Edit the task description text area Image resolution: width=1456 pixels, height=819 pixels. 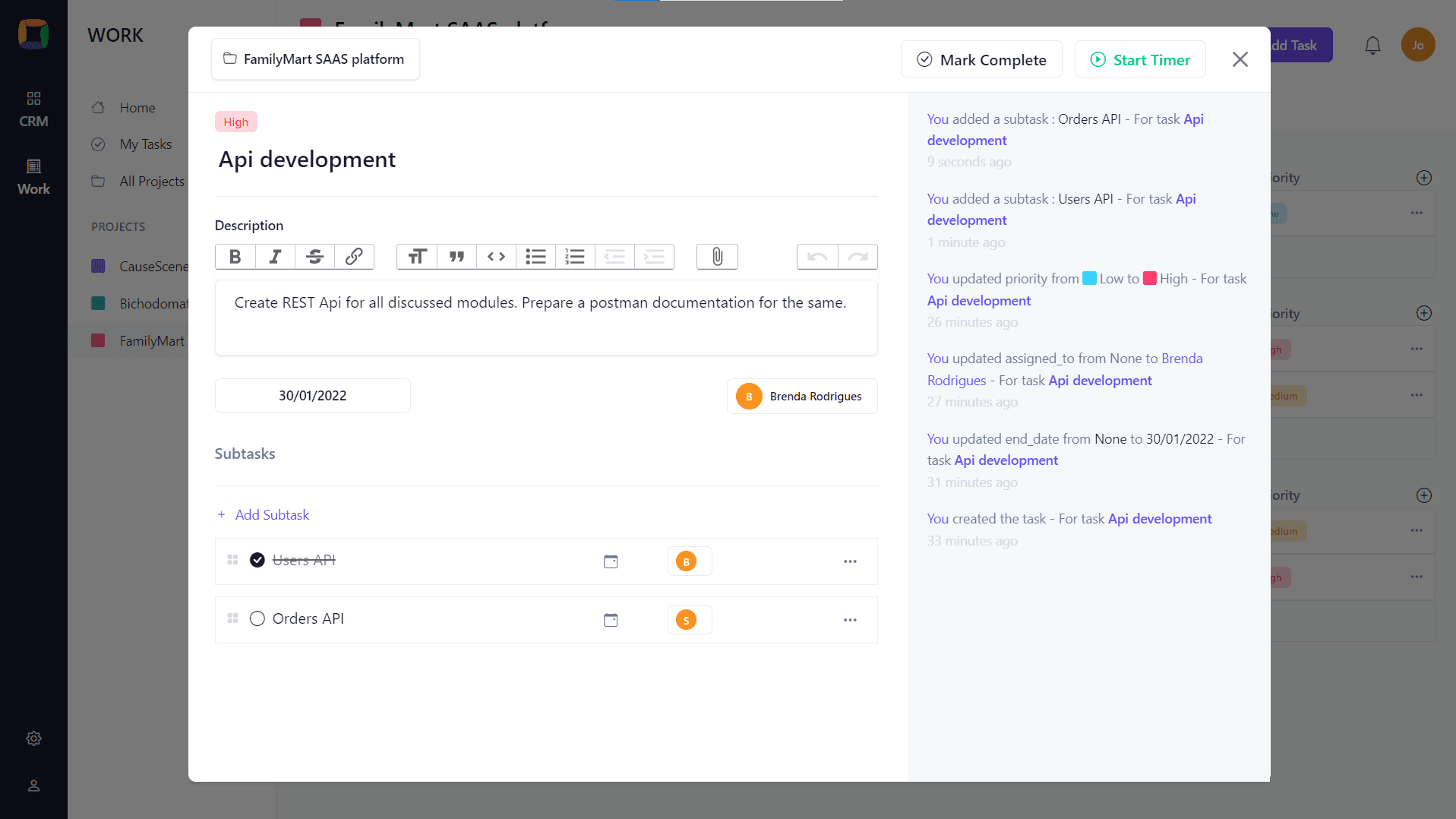546,318
